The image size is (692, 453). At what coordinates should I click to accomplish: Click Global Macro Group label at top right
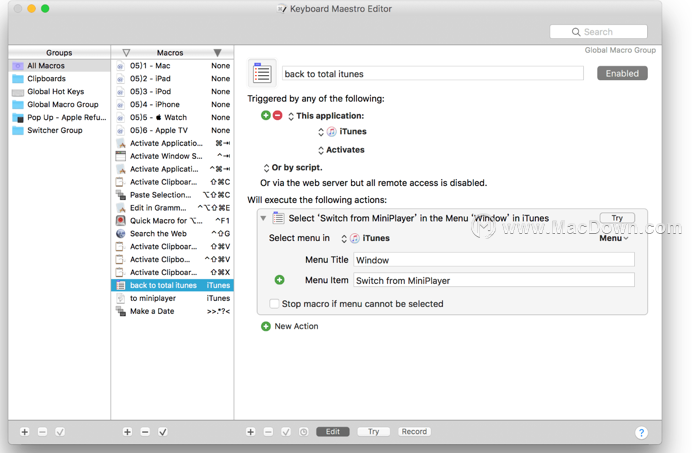(620, 50)
